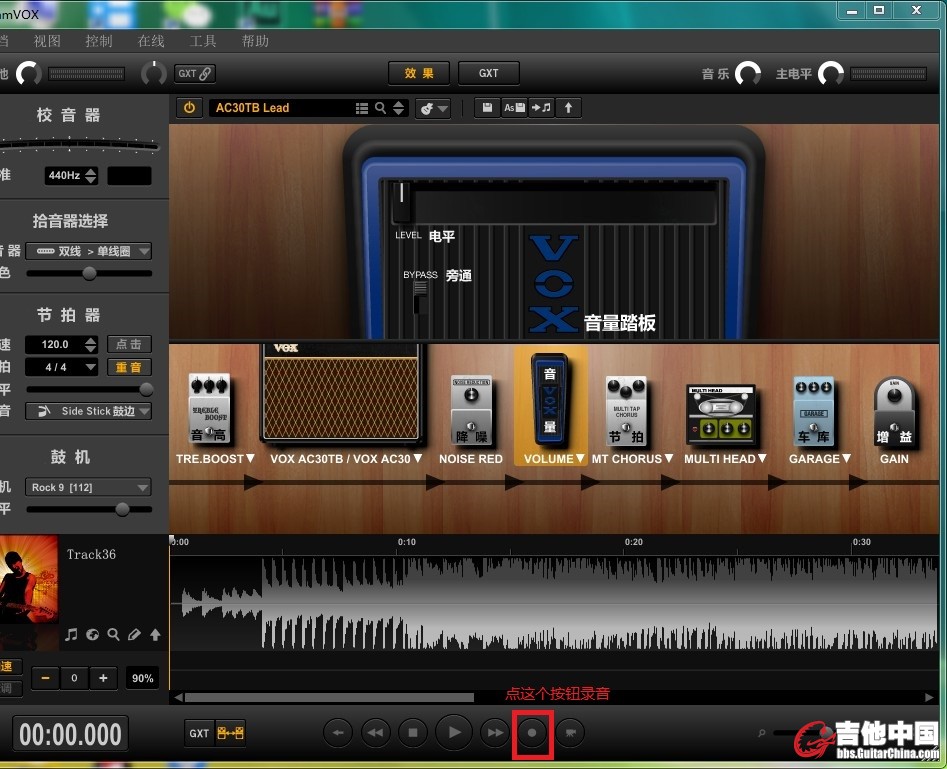Go to the start of the track

(338, 733)
